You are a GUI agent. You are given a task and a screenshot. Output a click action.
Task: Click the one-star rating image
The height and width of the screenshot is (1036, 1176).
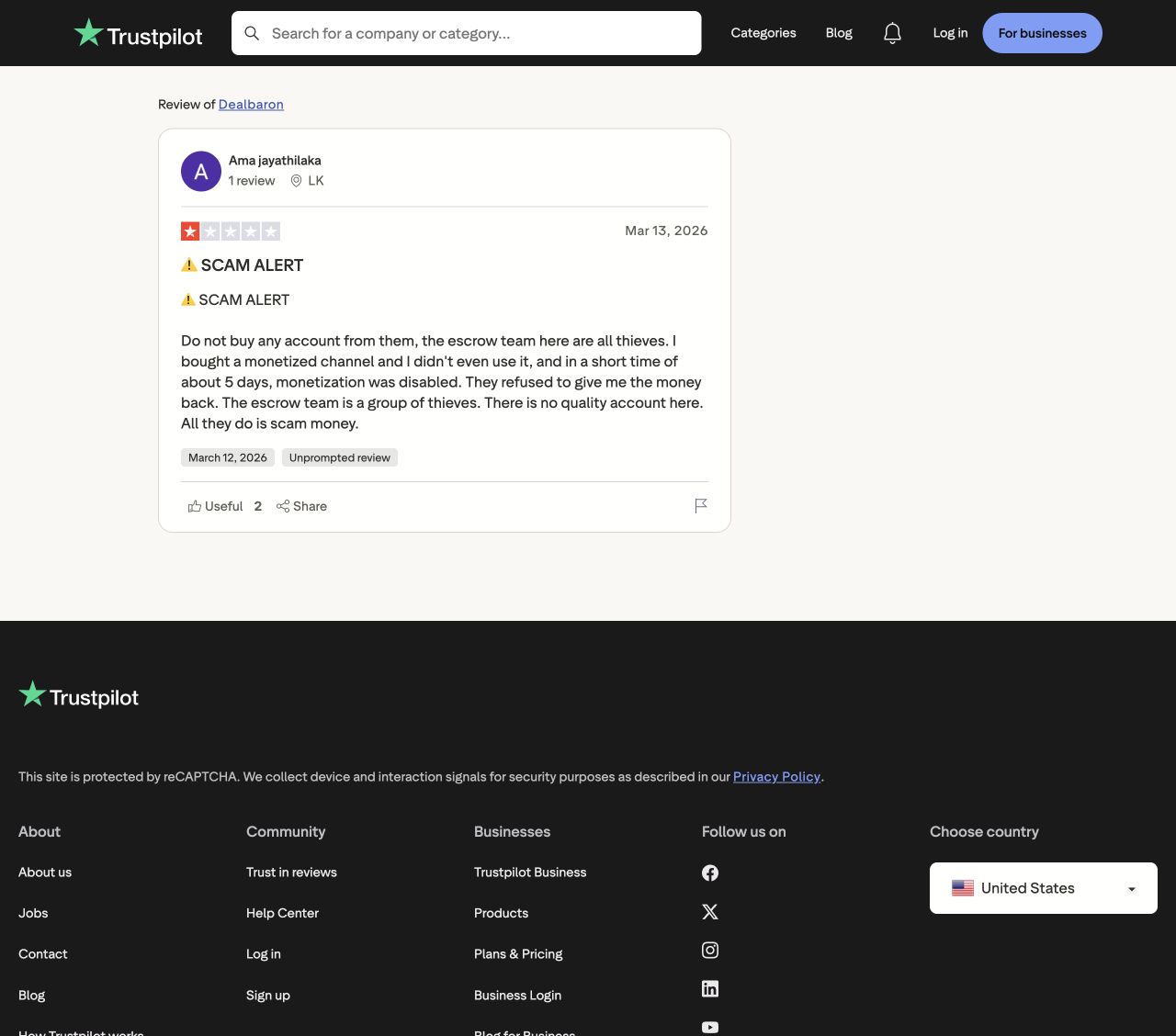point(231,231)
